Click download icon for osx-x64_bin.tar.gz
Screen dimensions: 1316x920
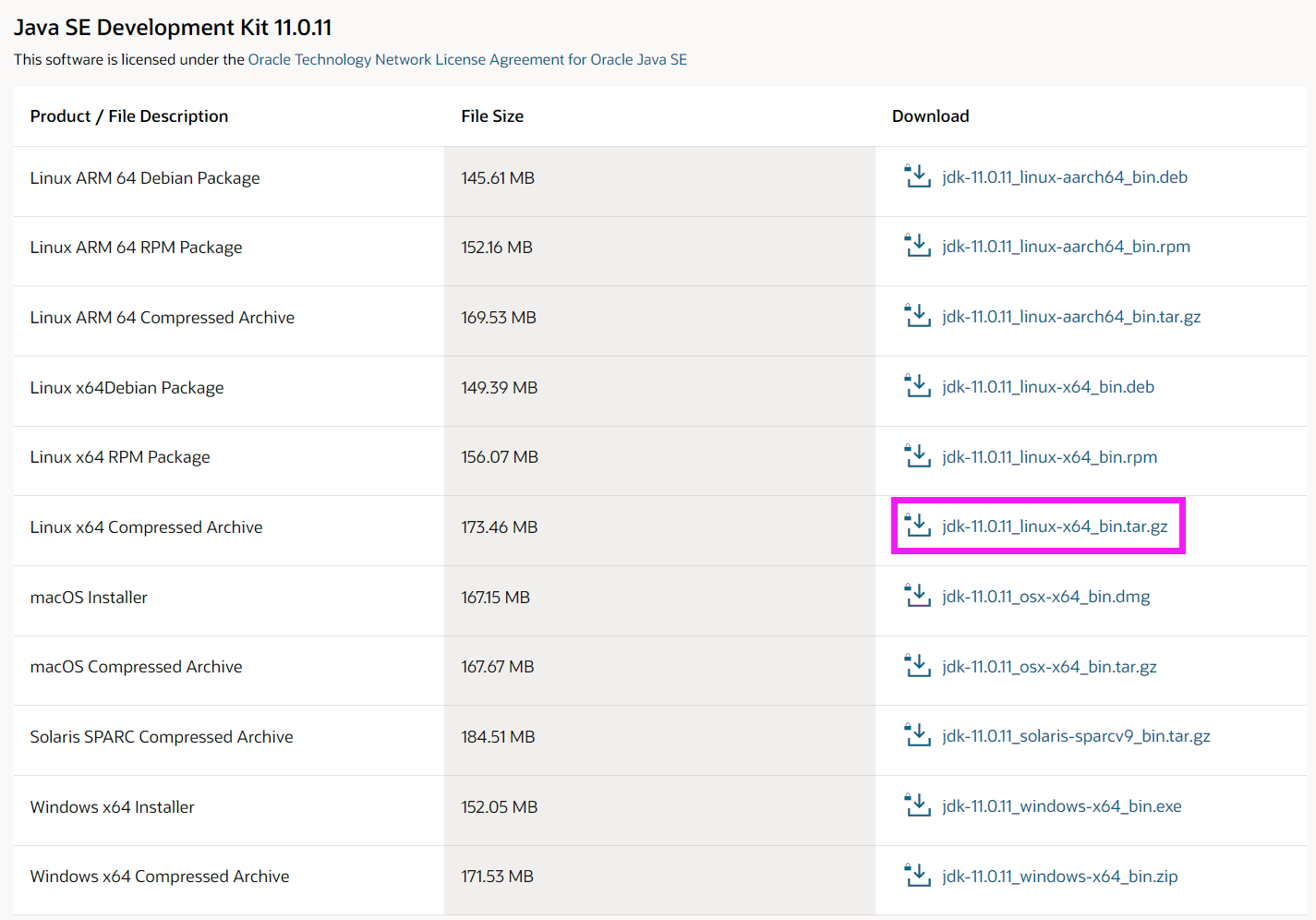[917, 665]
